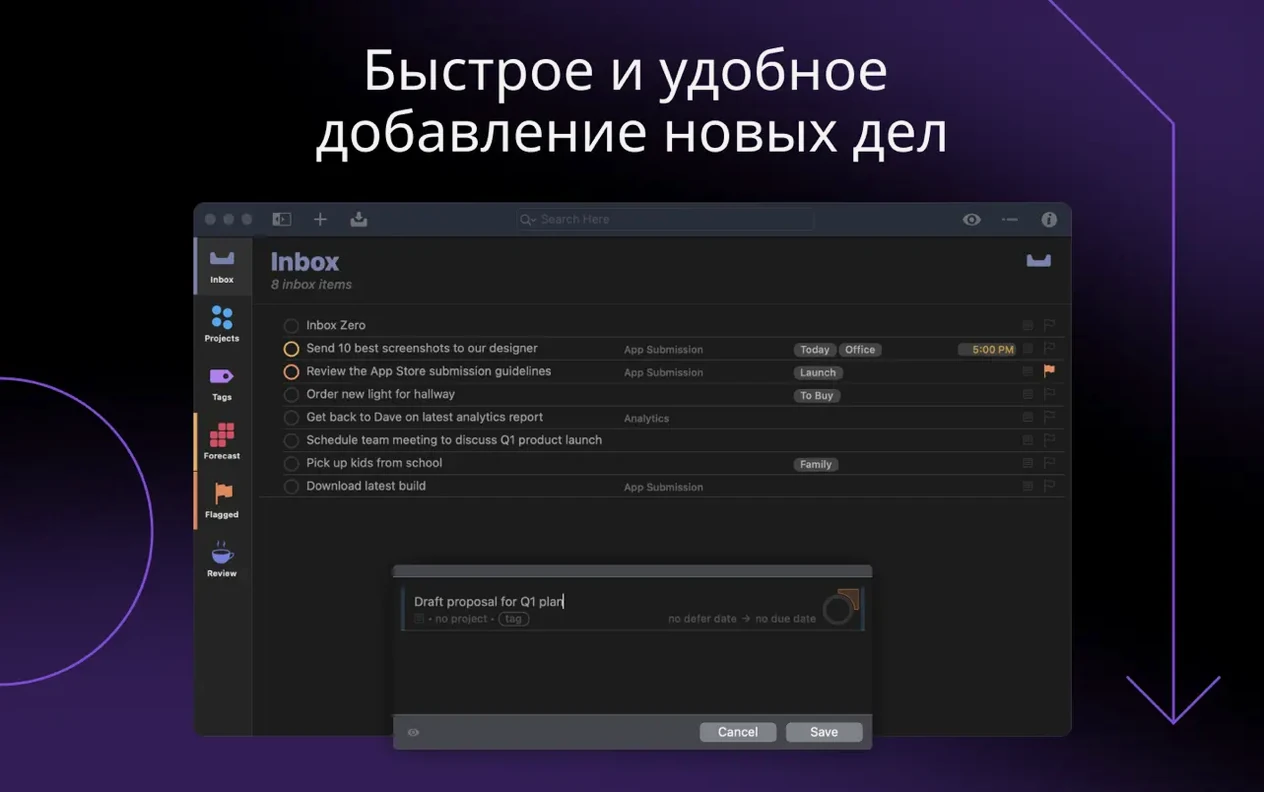Toggle the sidebar visibility icon in toolbar
This screenshot has height=792, width=1264.
282,219
